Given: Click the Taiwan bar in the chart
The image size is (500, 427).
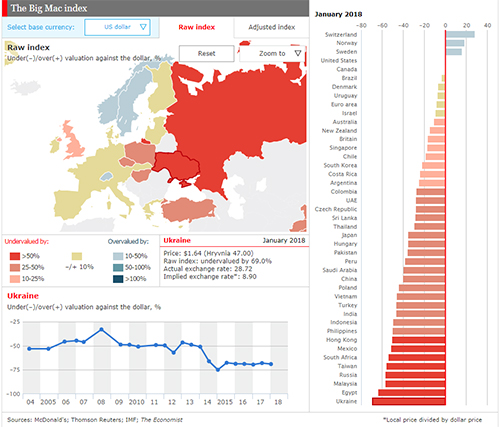Looking at the screenshot, I should tap(416, 366).
